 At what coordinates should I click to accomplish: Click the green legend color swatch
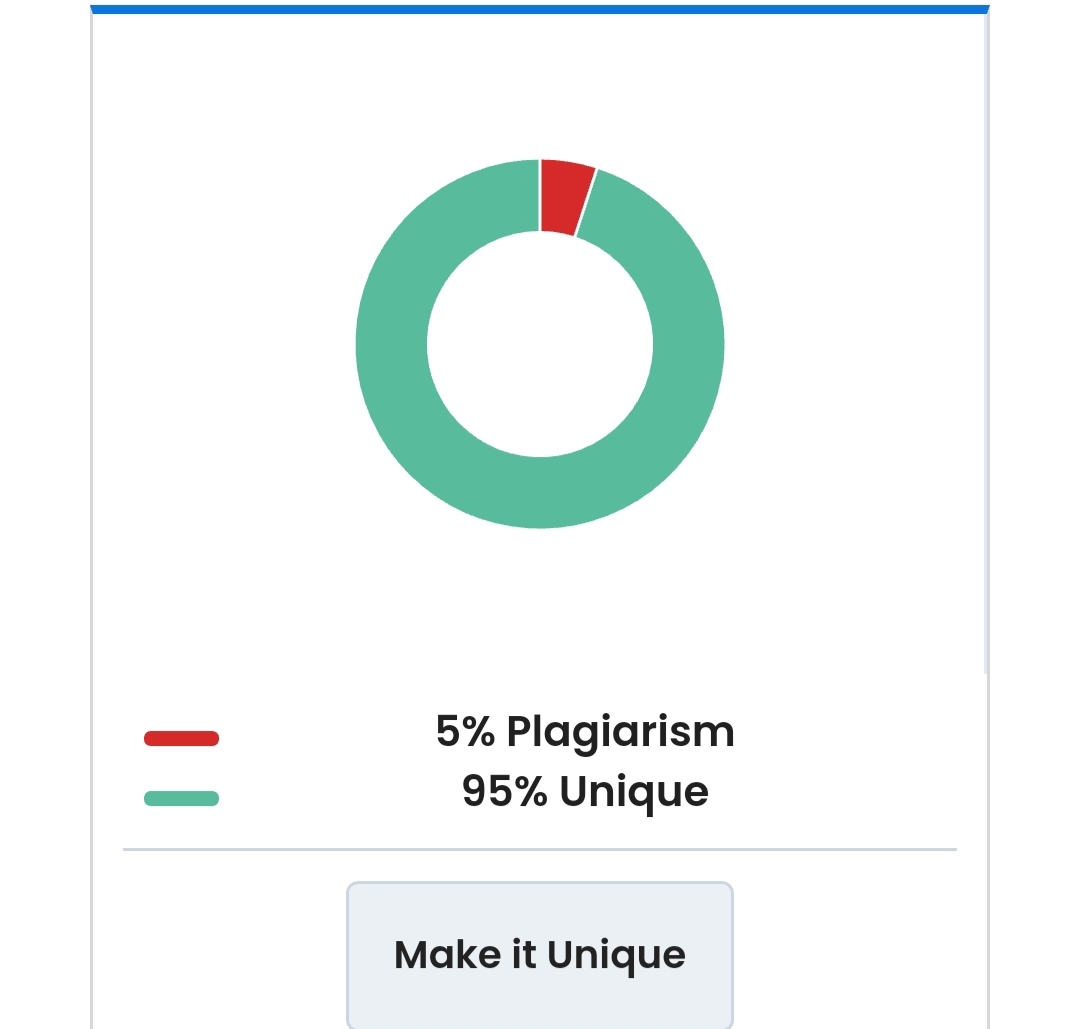pos(181,798)
